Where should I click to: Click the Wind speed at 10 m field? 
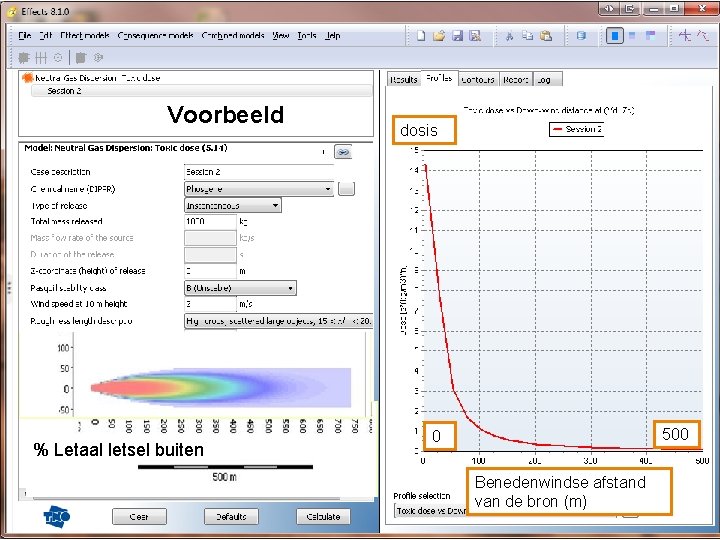pos(210,304)
